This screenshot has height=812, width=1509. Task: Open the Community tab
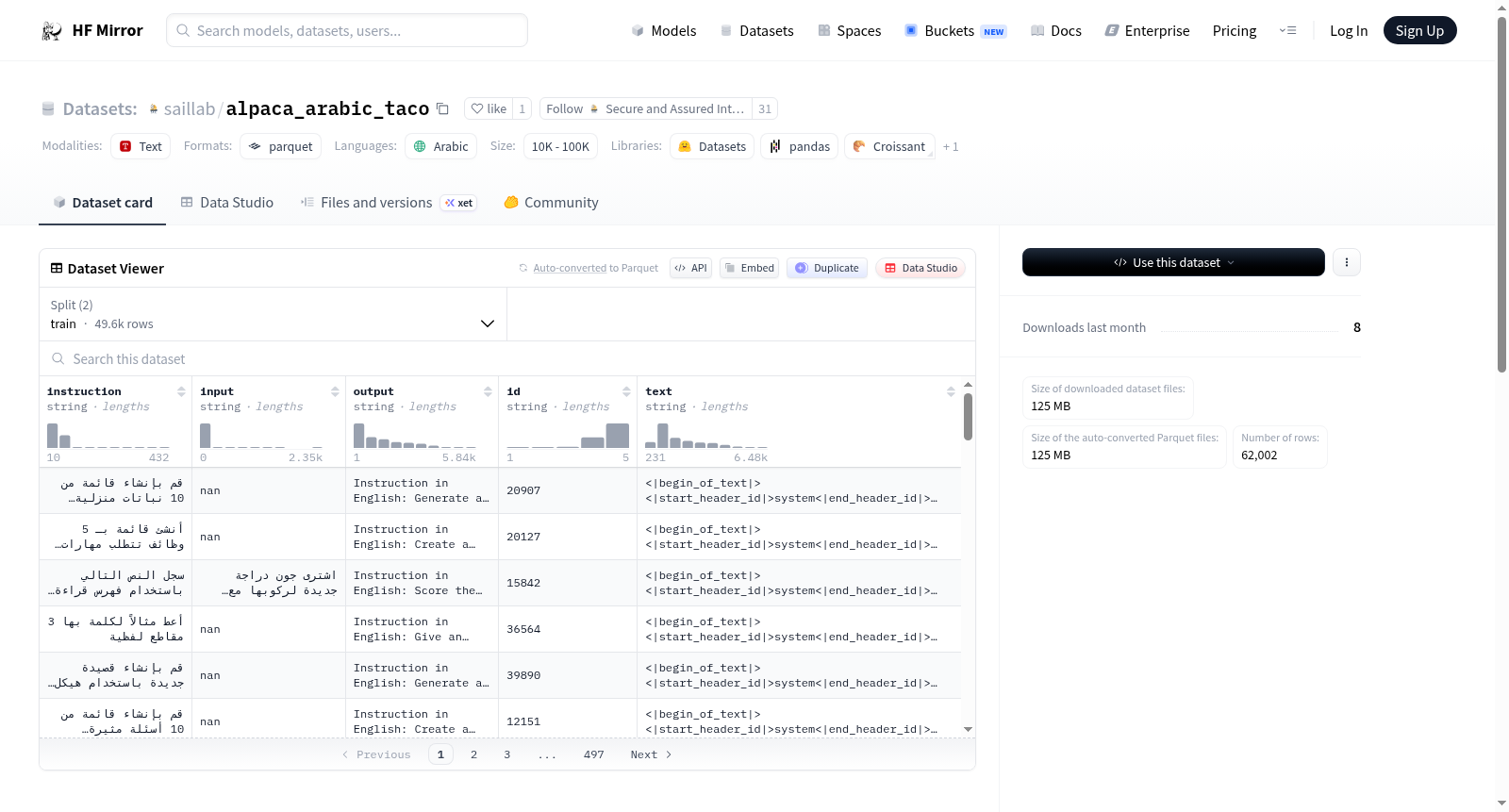(551, 203)
